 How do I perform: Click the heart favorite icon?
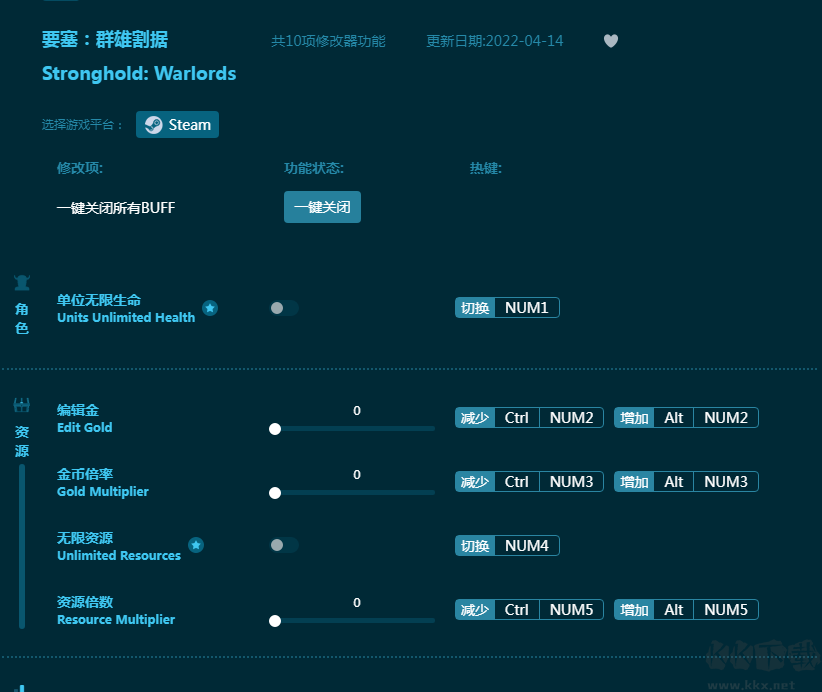pyautogui.click(x=611, y=41)
